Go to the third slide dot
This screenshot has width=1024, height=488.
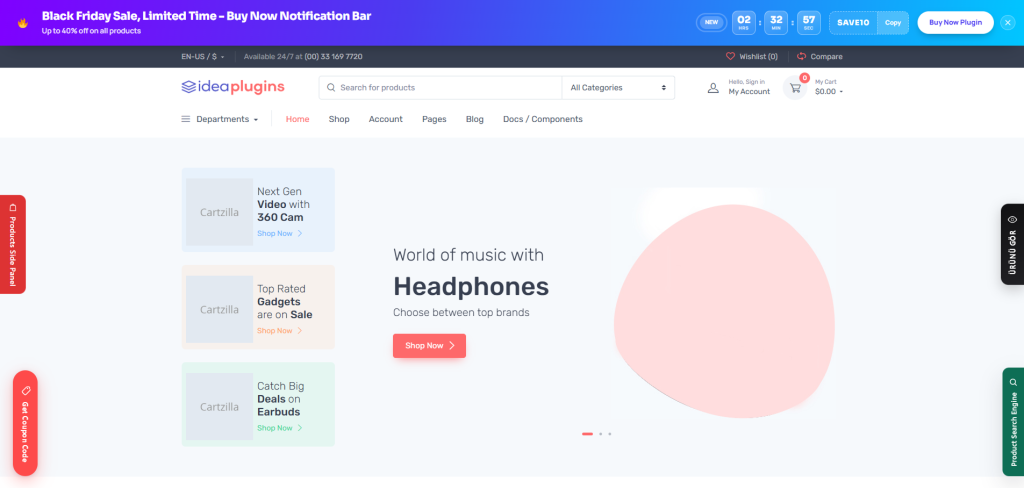[x=609, y=434]
